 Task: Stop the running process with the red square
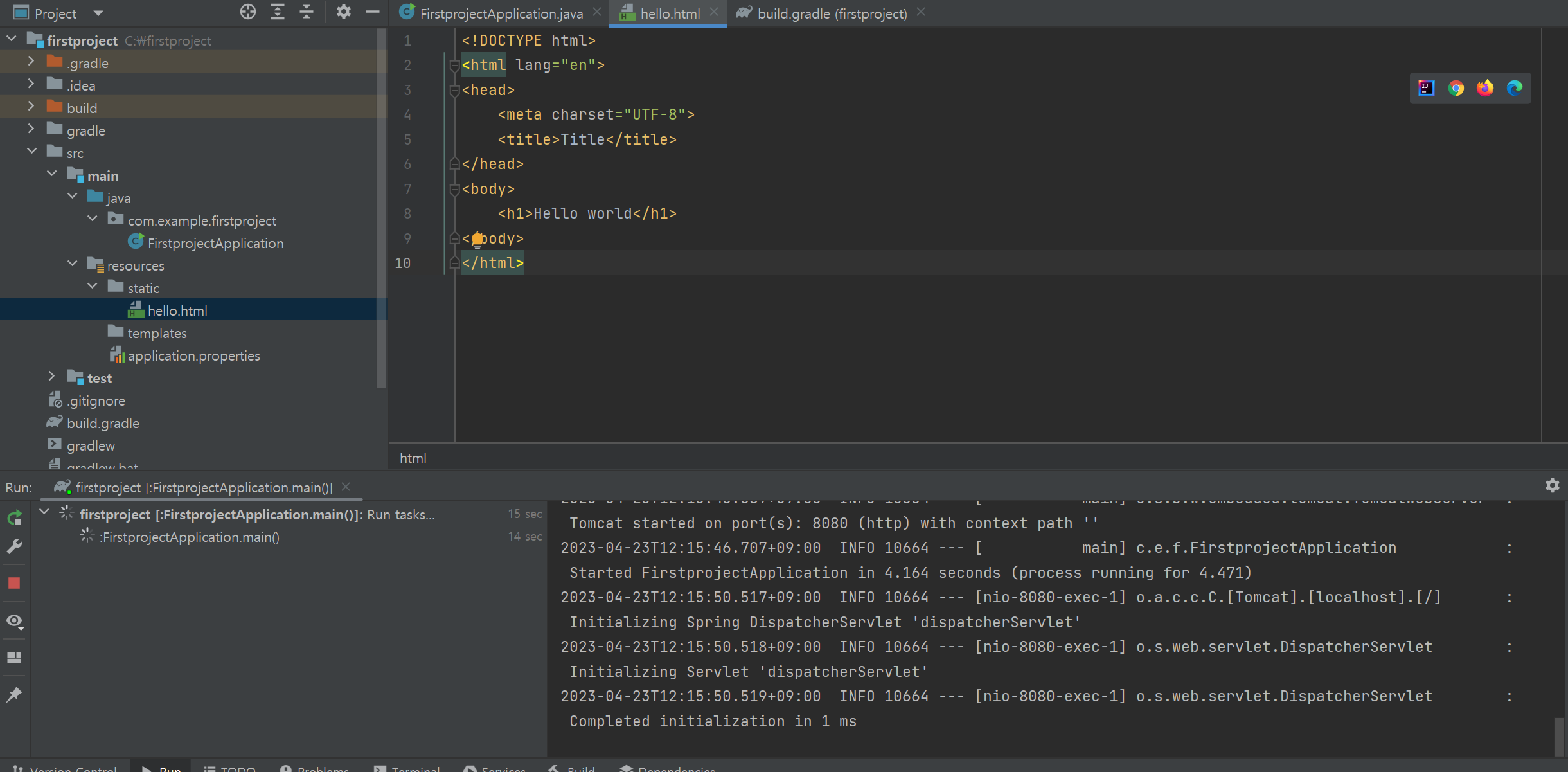pyautogui.click(x=14, y=583)
